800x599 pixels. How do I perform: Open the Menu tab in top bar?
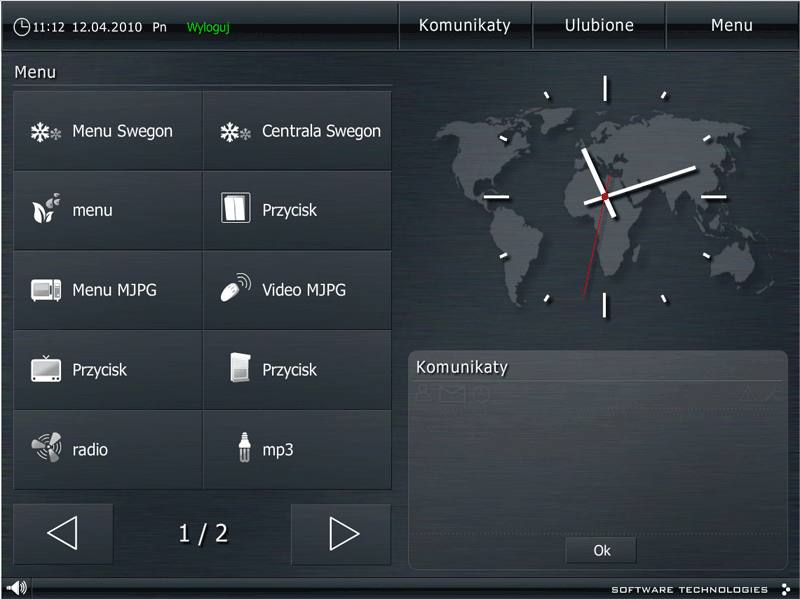click(731, 26)
